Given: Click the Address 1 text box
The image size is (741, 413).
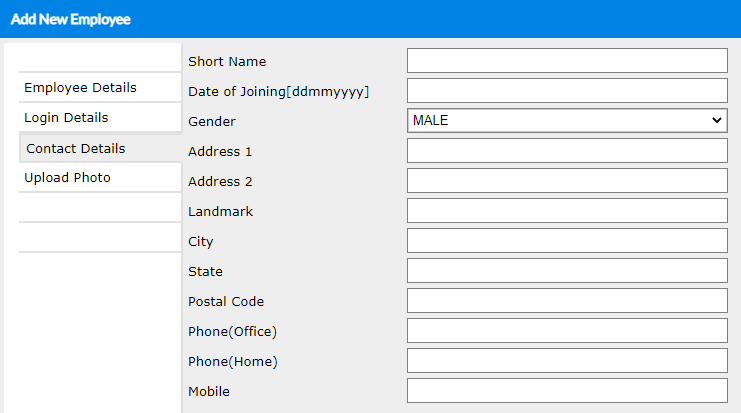Looking at the screenshot, I should (x=566, y=150).
